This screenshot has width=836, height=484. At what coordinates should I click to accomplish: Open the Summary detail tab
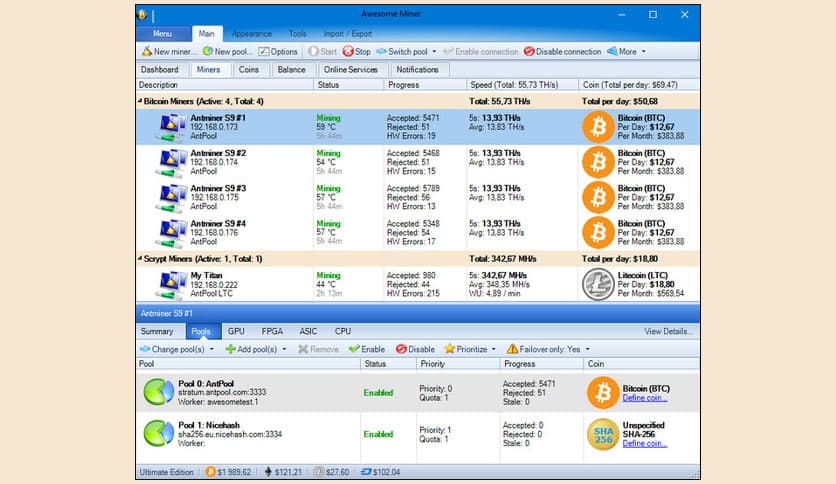tap(157, 331)
